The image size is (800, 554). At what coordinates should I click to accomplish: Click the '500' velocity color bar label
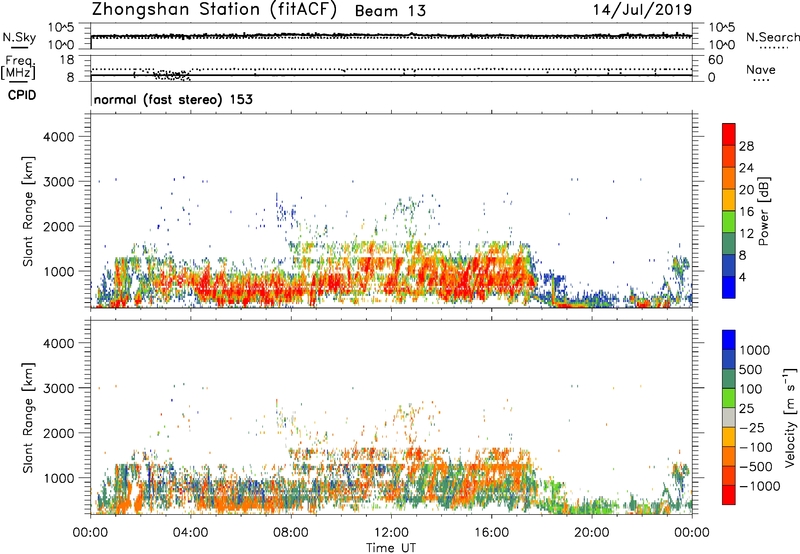point(753,369)
